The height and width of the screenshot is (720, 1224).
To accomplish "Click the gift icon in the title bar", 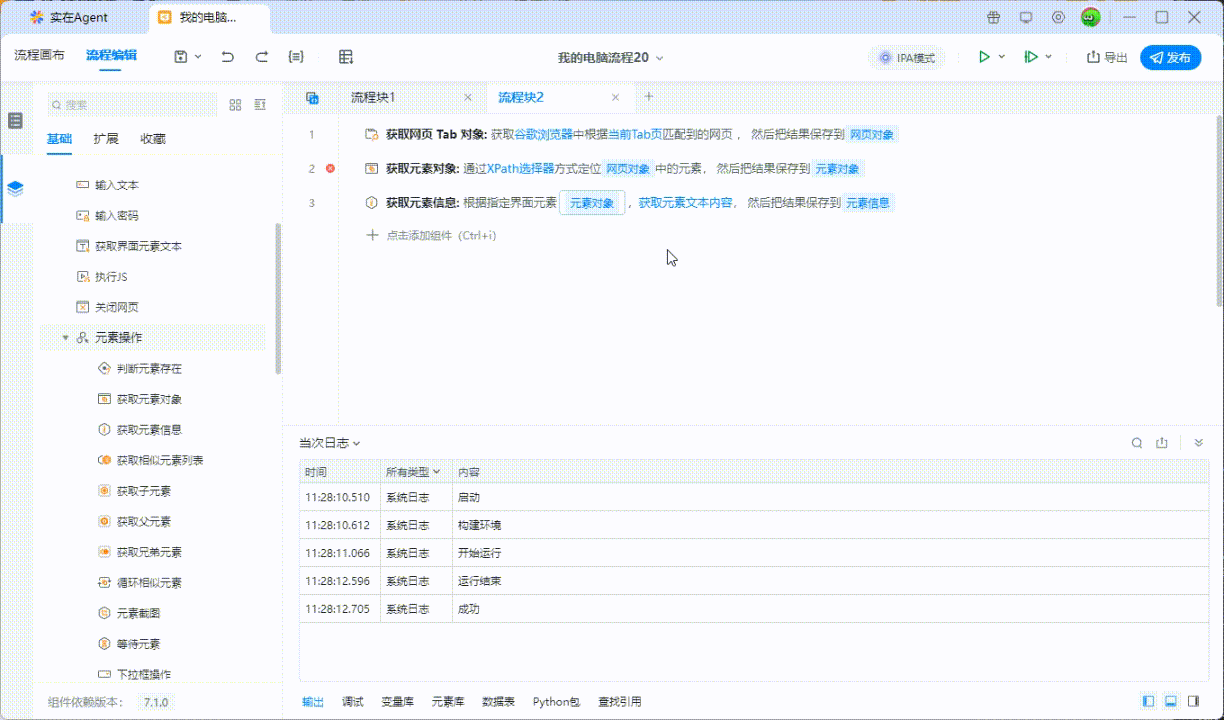I will click(993, 17).
